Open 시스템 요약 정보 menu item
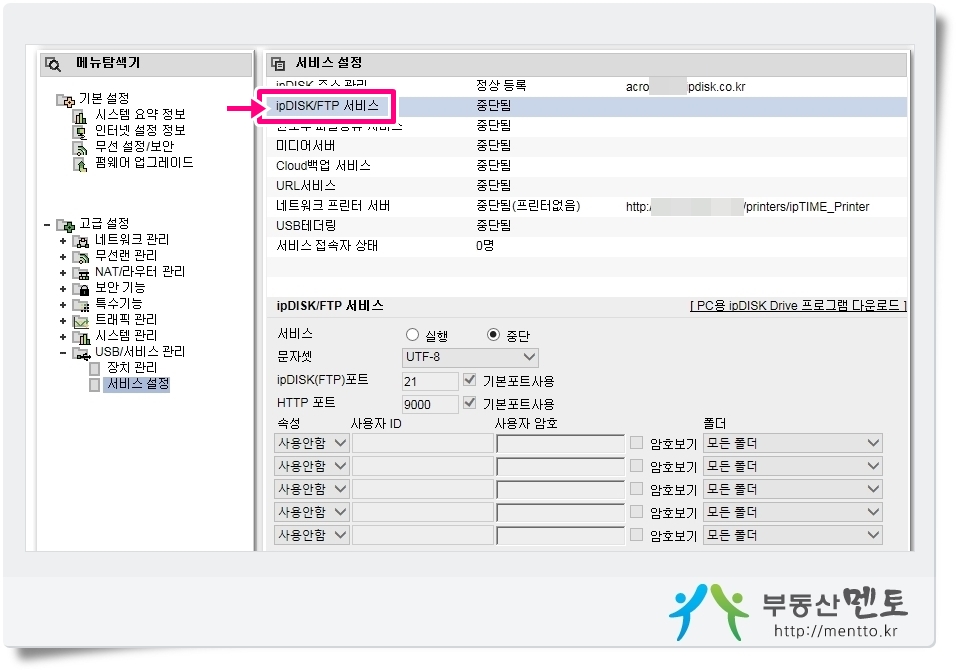 click(x=140, y=115)
